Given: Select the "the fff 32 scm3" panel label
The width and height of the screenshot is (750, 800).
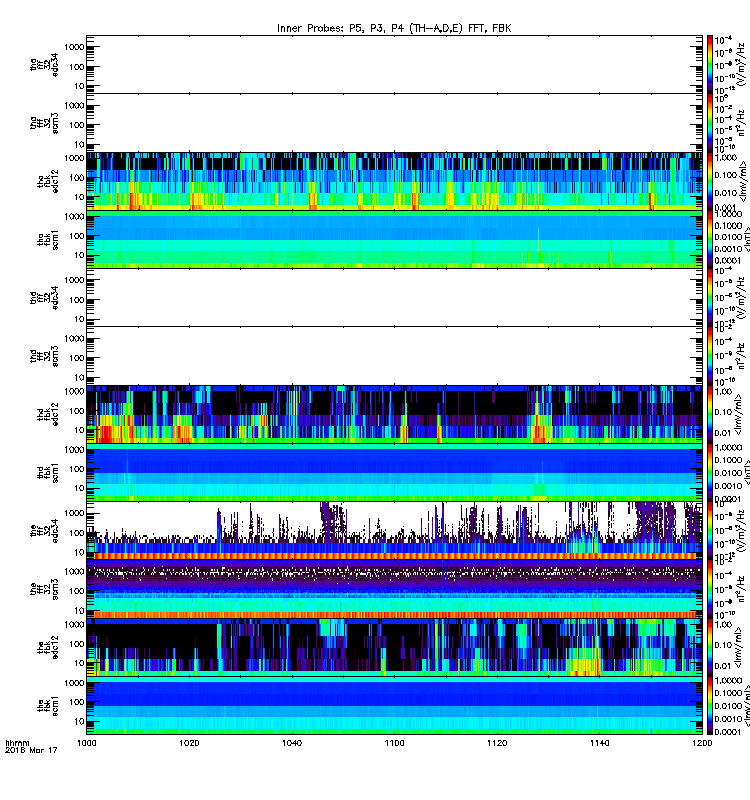Looking at the screenshot, I should (44, 589).
